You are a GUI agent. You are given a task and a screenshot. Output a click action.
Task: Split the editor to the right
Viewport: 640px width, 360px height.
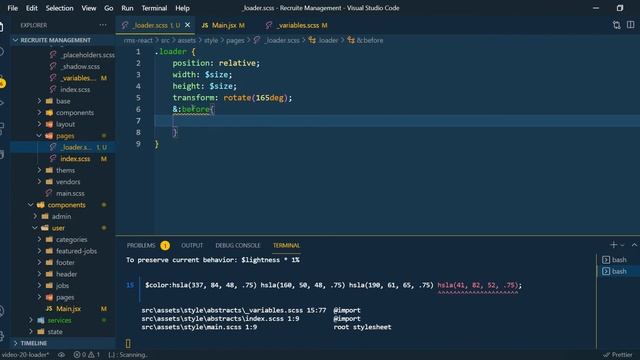point(631,25)
